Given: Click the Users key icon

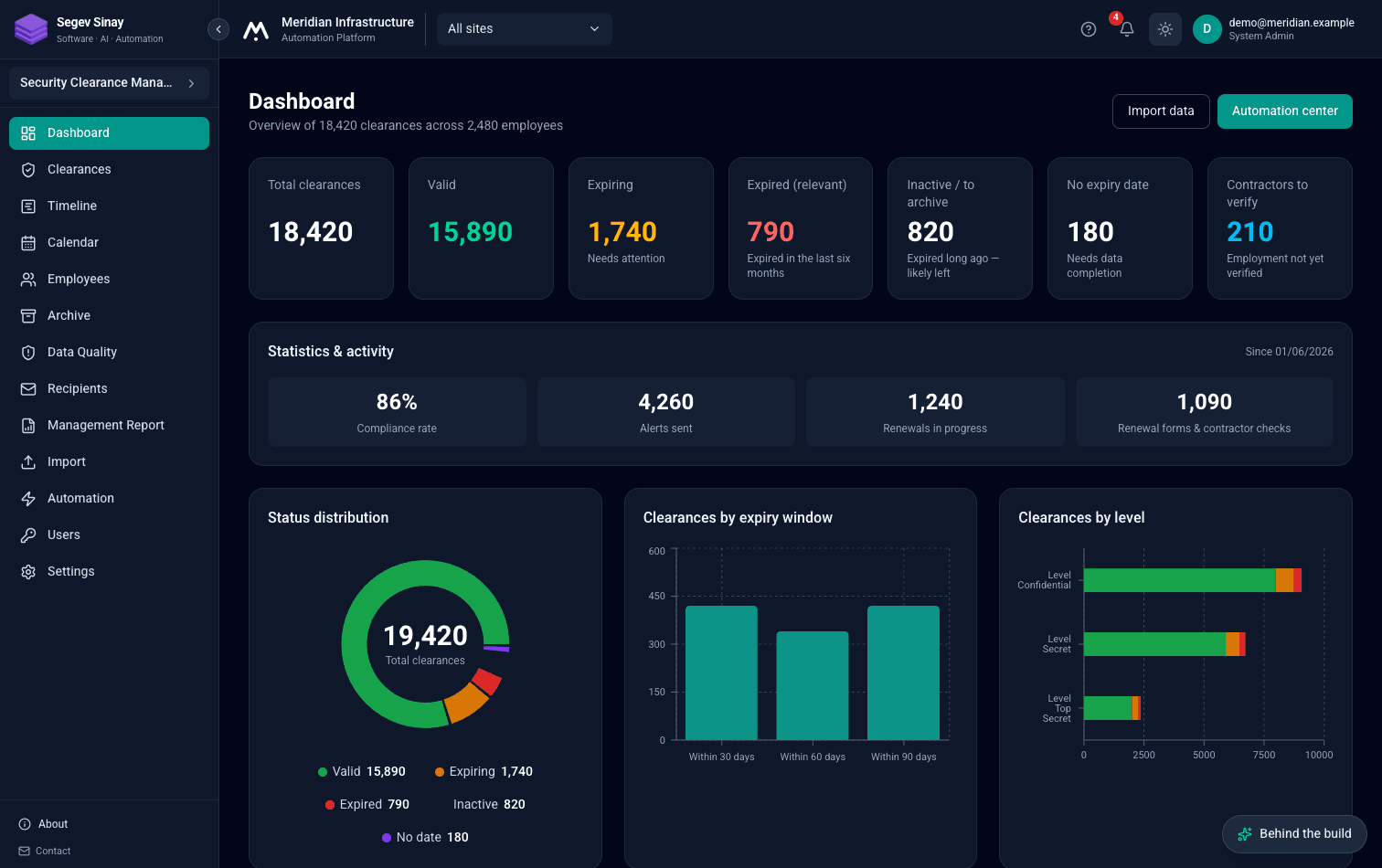Looking at the screenshot, I should coord(28,535).
